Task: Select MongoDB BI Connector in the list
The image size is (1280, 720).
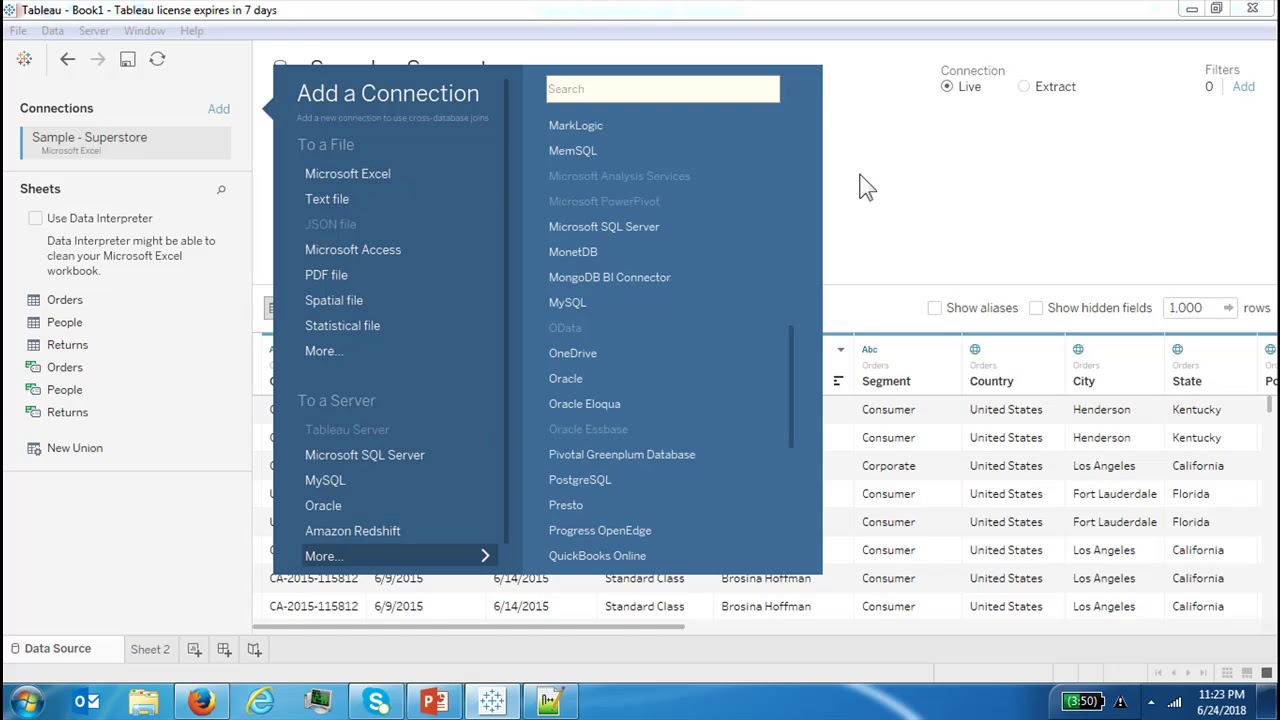Action: coord(609,277)
